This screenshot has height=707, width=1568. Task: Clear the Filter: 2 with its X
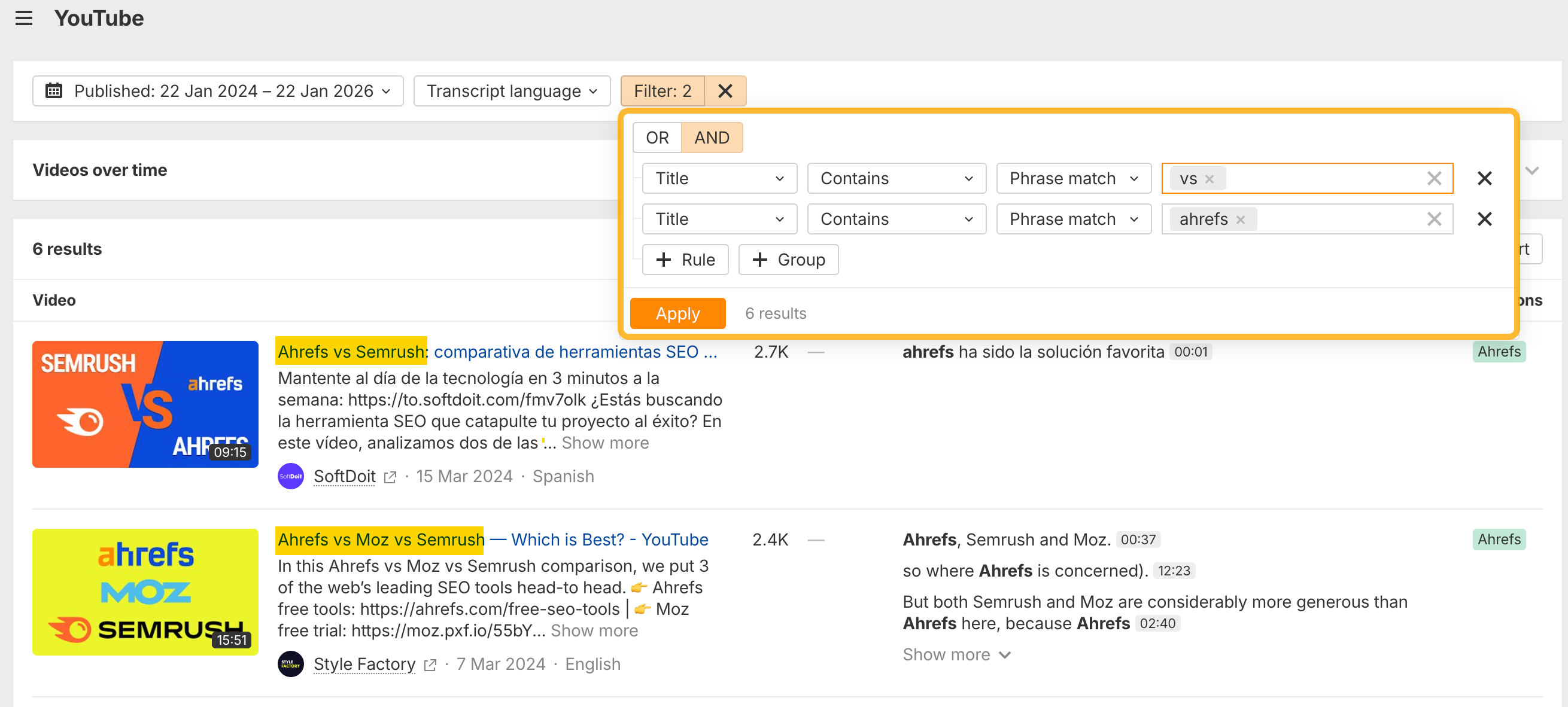(x=725, y=91)
